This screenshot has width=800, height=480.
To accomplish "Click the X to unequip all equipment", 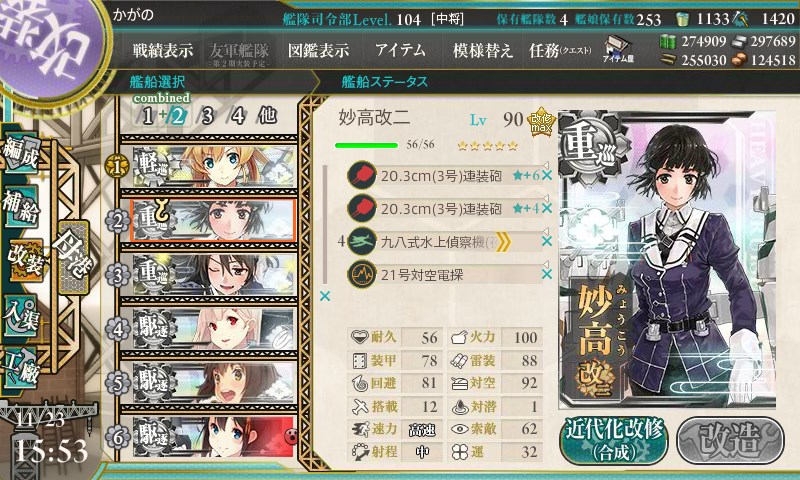I will pos(324,296).
